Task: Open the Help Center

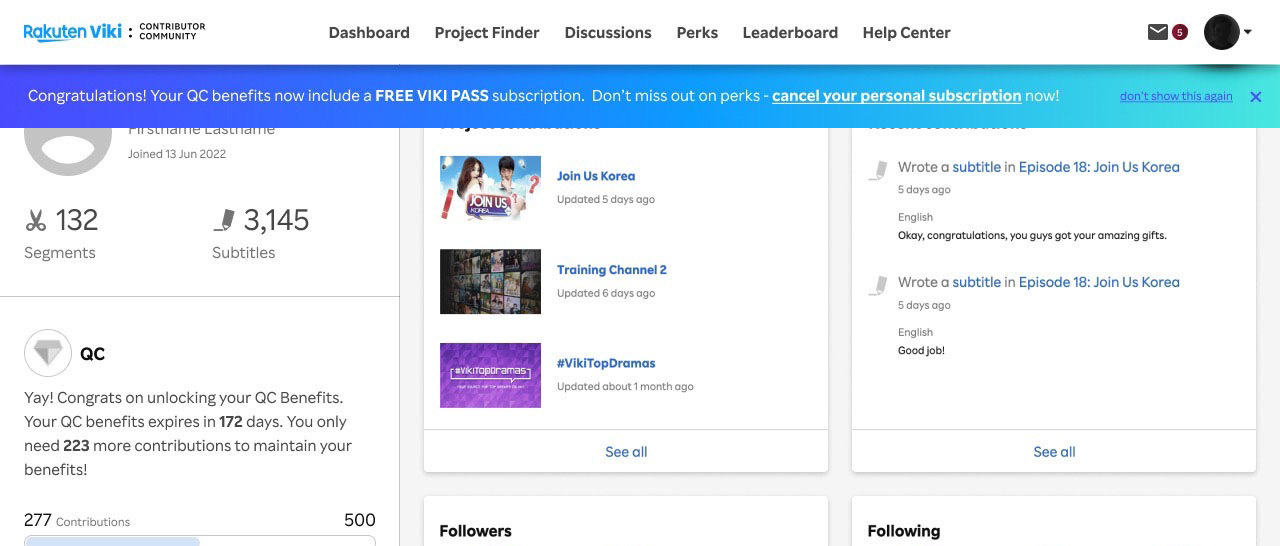Action: (906, 32)
